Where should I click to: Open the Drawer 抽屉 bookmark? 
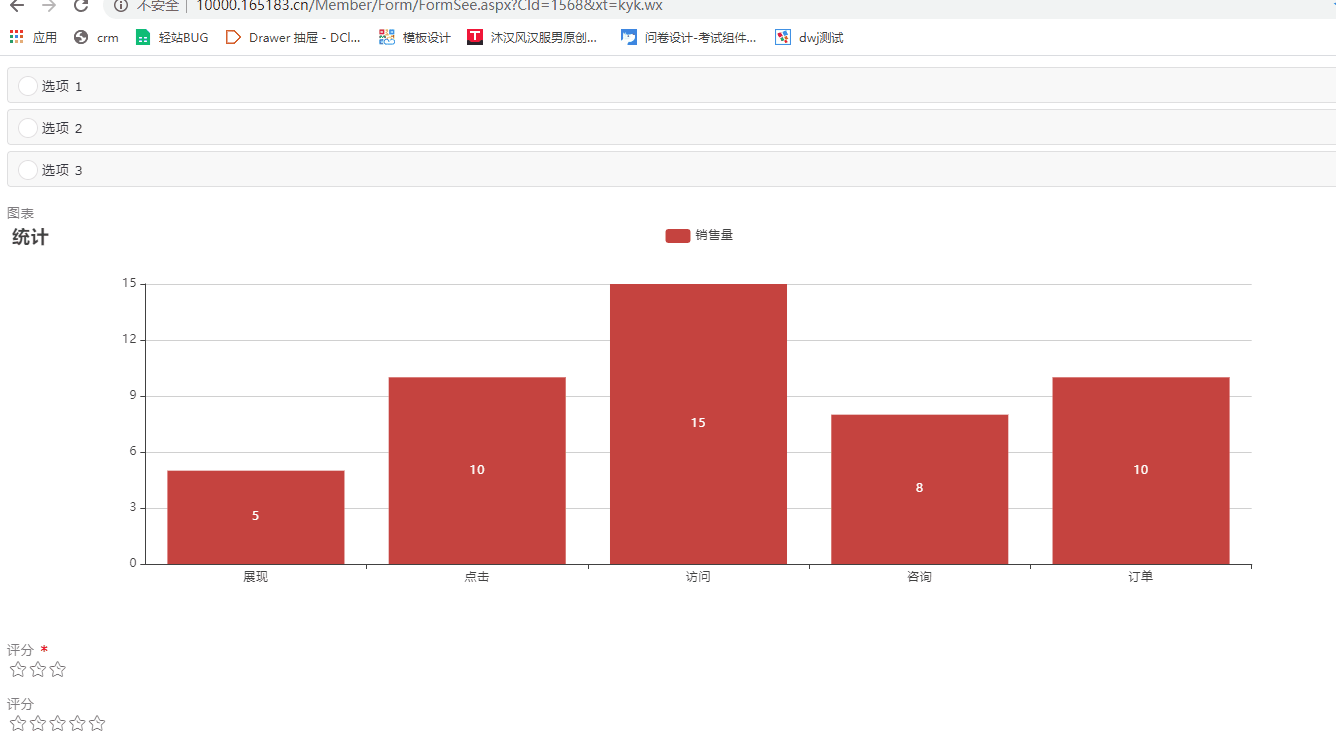click(x=293, y=38)
